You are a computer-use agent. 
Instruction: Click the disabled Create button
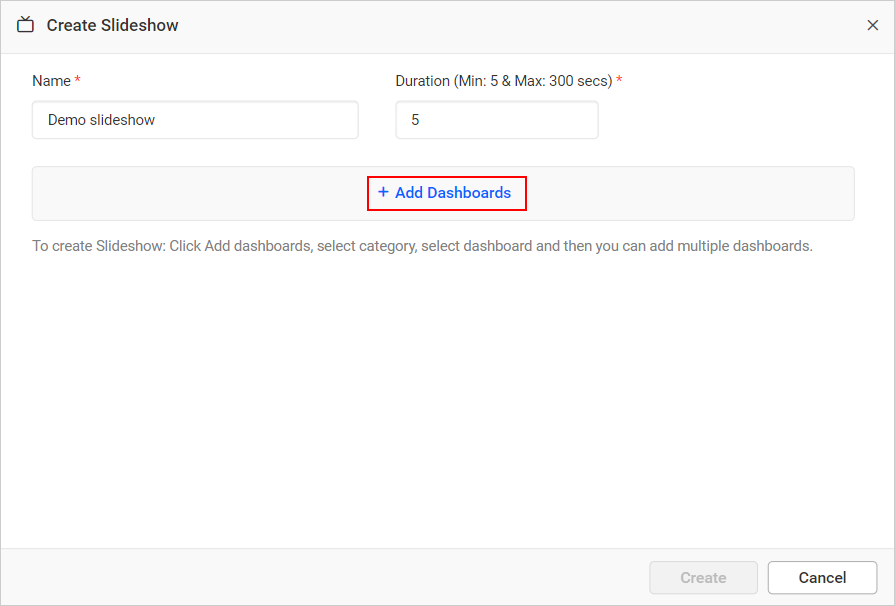click(x=703, y=577)
